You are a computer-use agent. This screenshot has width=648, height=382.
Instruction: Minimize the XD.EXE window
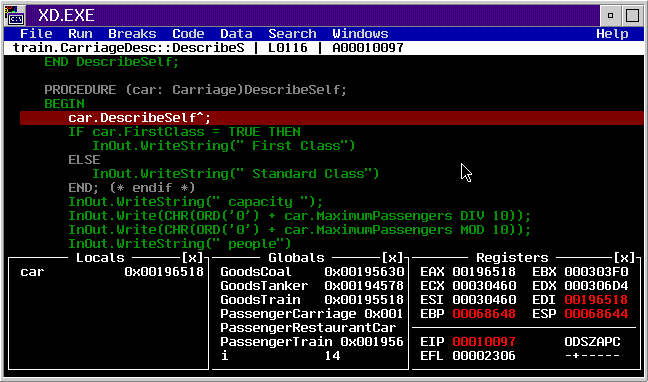[610, 16]
